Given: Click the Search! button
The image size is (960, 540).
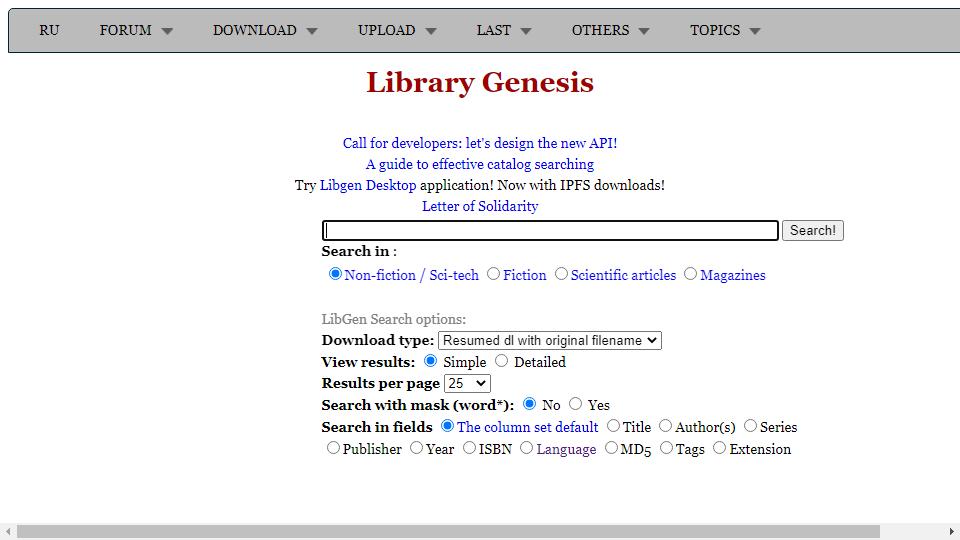Looking at the screenshot, I should [x=812, y=230].
